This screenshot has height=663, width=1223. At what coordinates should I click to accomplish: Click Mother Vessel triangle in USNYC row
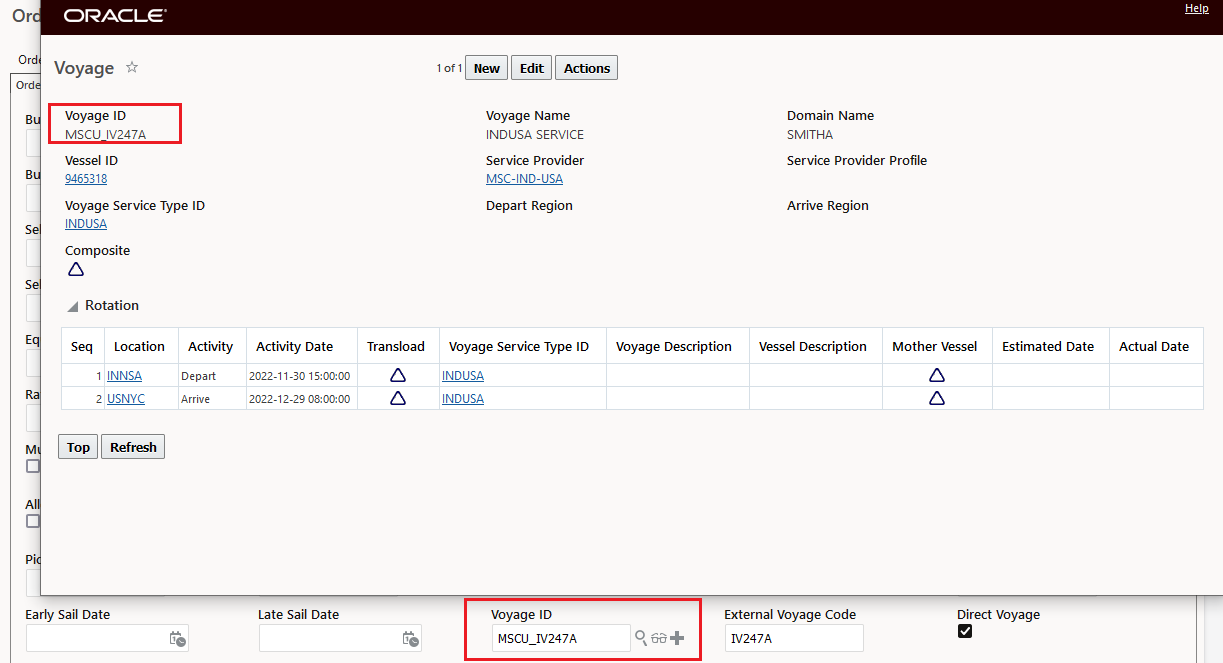pos(937,398)
